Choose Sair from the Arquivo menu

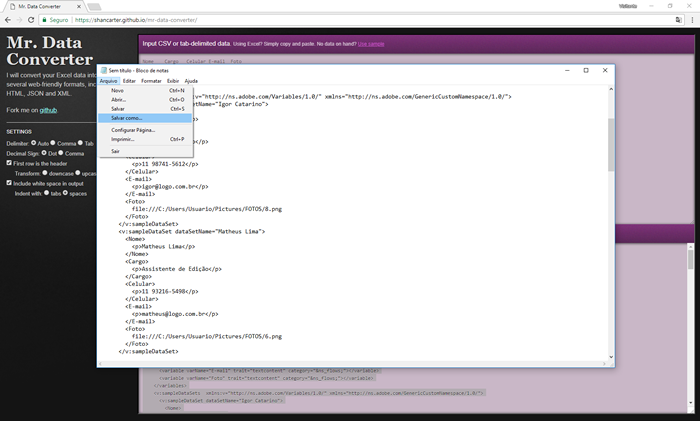tap(146, 151)
